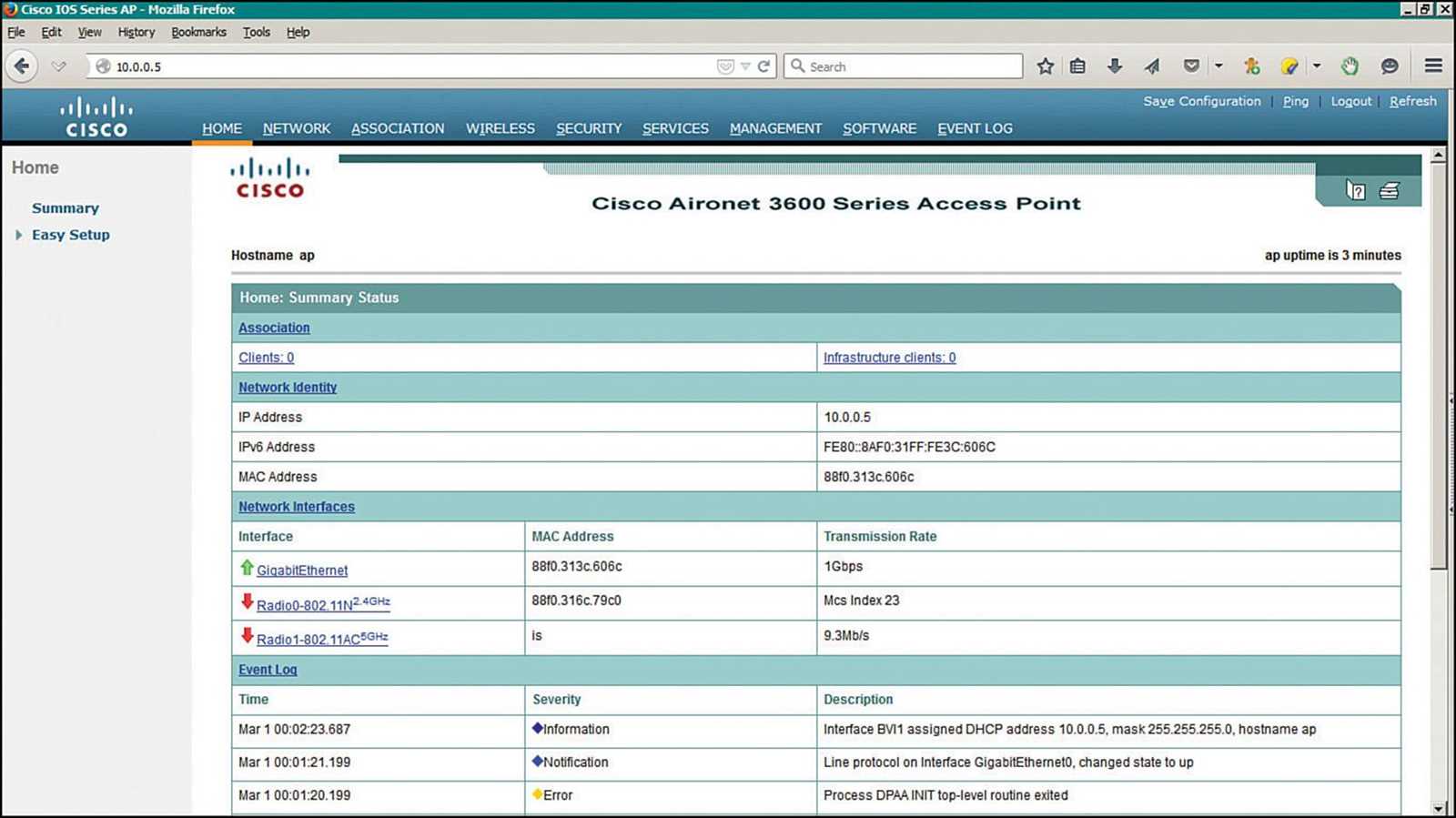Click the event time Mar 1 00:02:23.687
Viewport: 1456px width, 818px height.
pyautogui.click(x=294, y=730)
